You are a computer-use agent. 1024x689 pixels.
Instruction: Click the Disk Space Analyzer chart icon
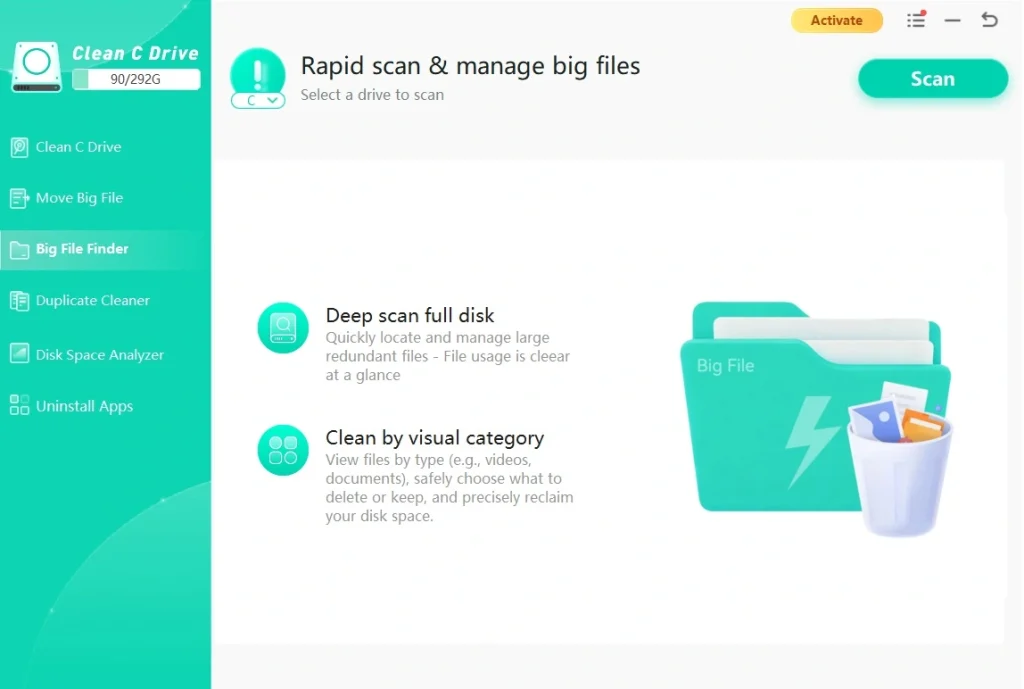coord(20,353)
